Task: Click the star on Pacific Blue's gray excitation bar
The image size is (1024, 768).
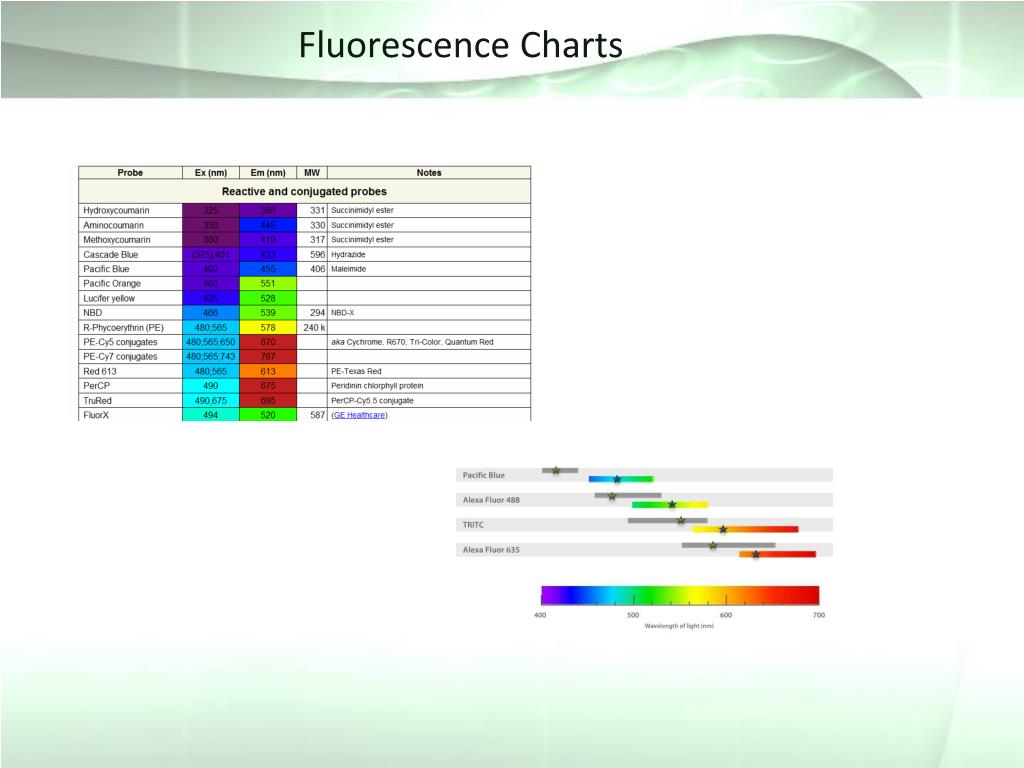Action: click(x=556, y=470)
